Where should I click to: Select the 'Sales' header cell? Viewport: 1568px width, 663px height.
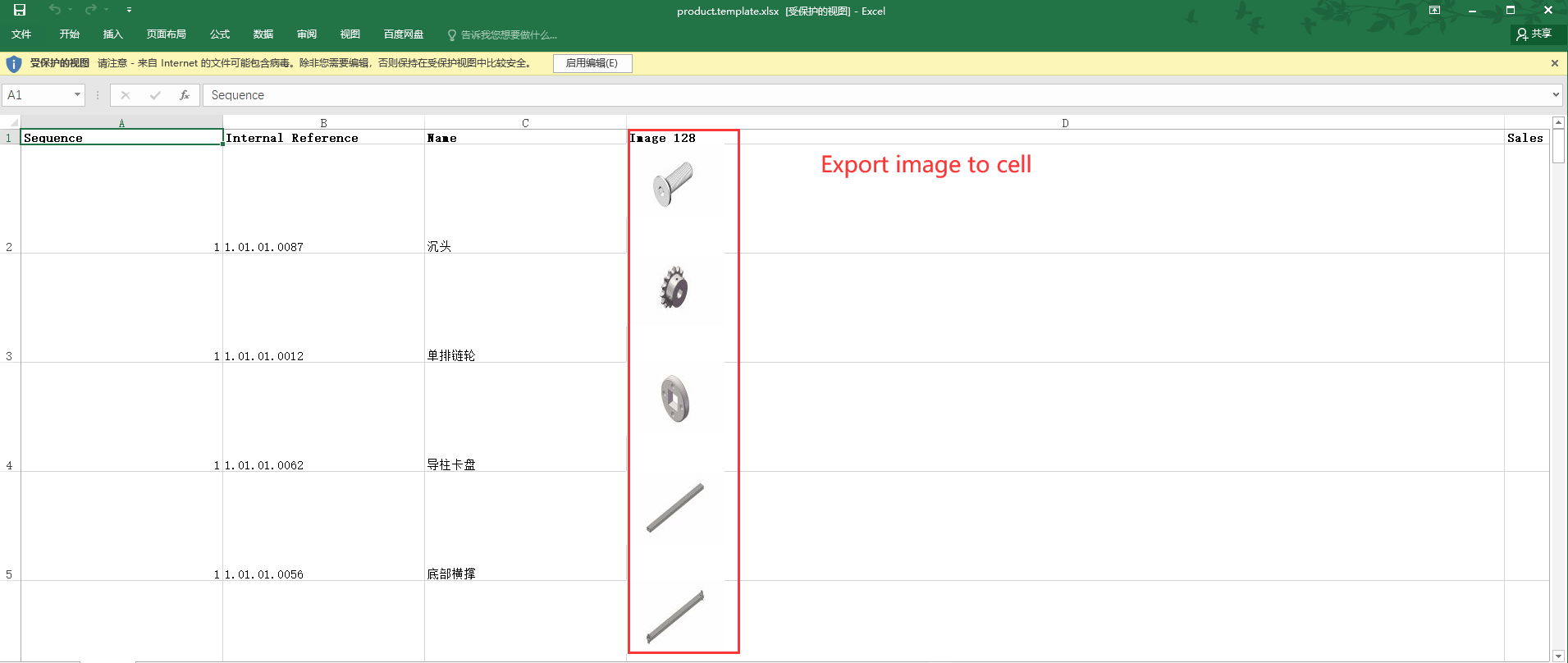[1527, 137]
